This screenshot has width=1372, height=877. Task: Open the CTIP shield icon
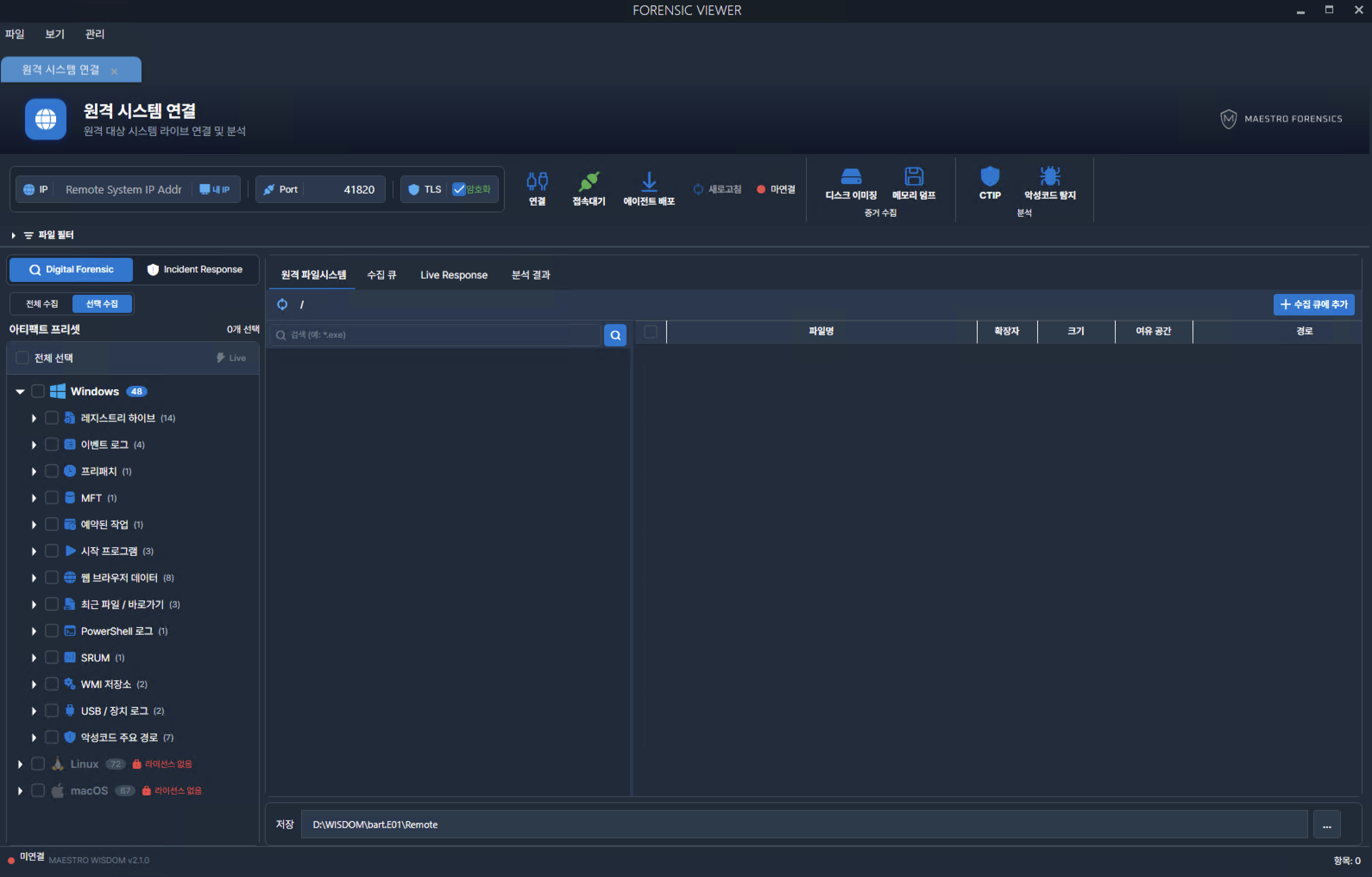tap(990, 176)
